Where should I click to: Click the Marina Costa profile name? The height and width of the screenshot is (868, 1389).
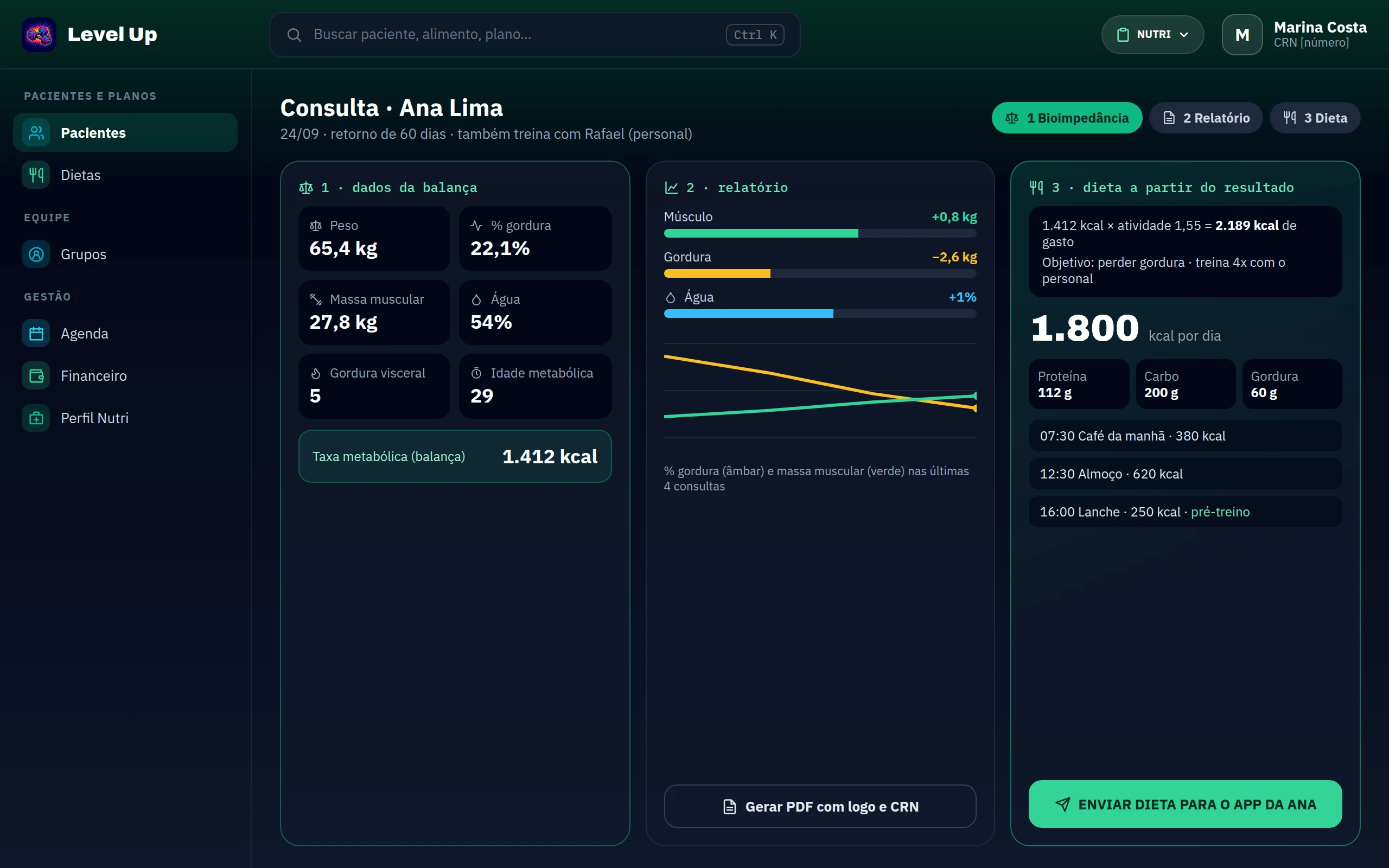coord(1320,28)
